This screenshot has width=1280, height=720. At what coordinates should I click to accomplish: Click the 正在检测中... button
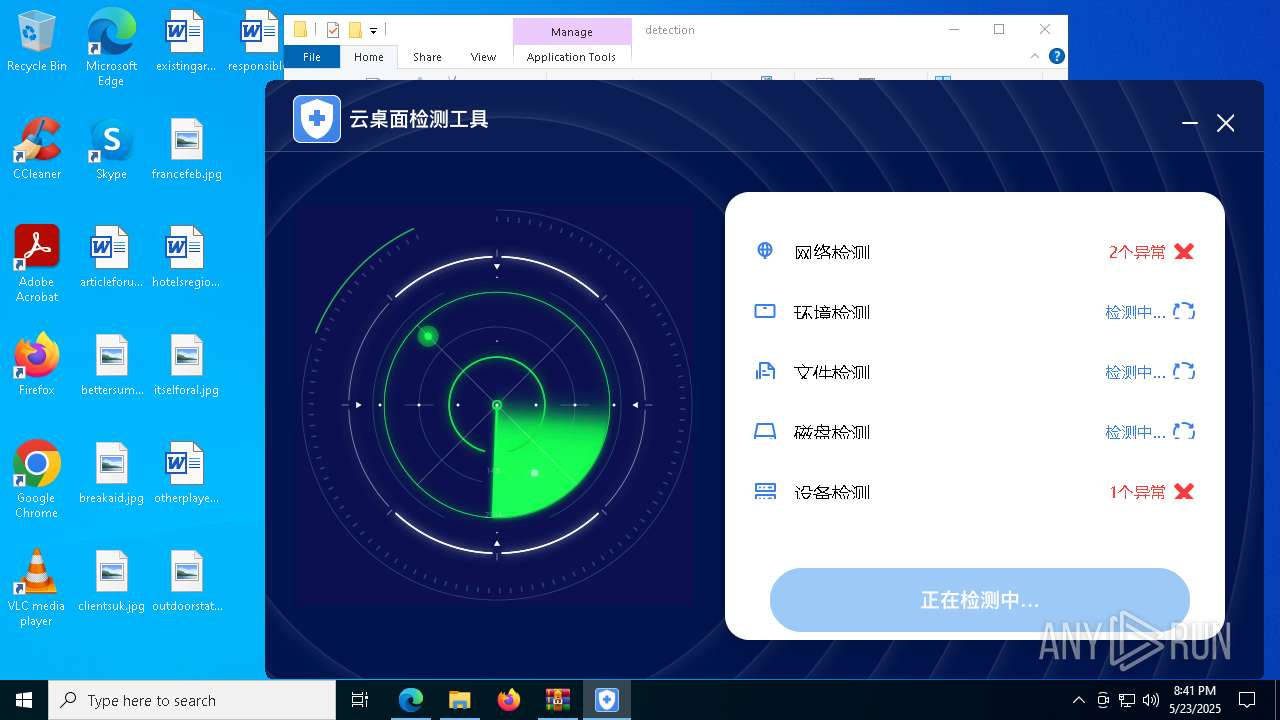980,600
